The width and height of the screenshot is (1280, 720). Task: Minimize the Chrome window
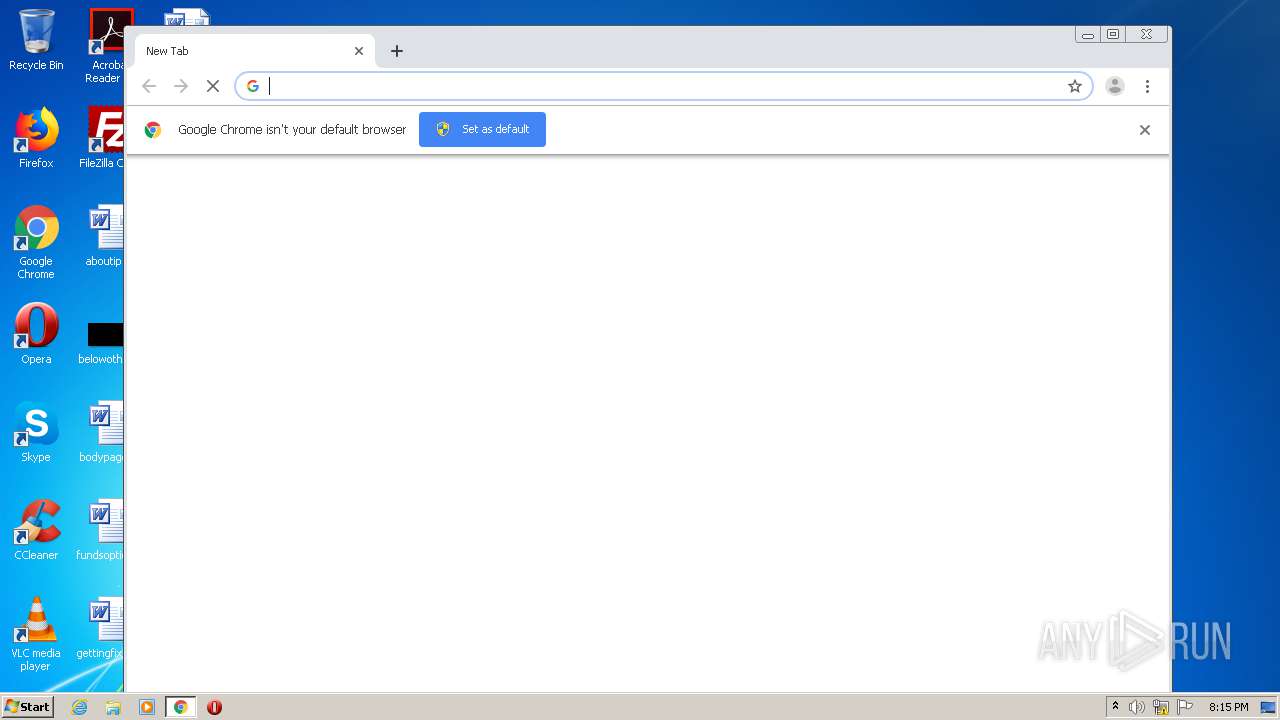1087,35
